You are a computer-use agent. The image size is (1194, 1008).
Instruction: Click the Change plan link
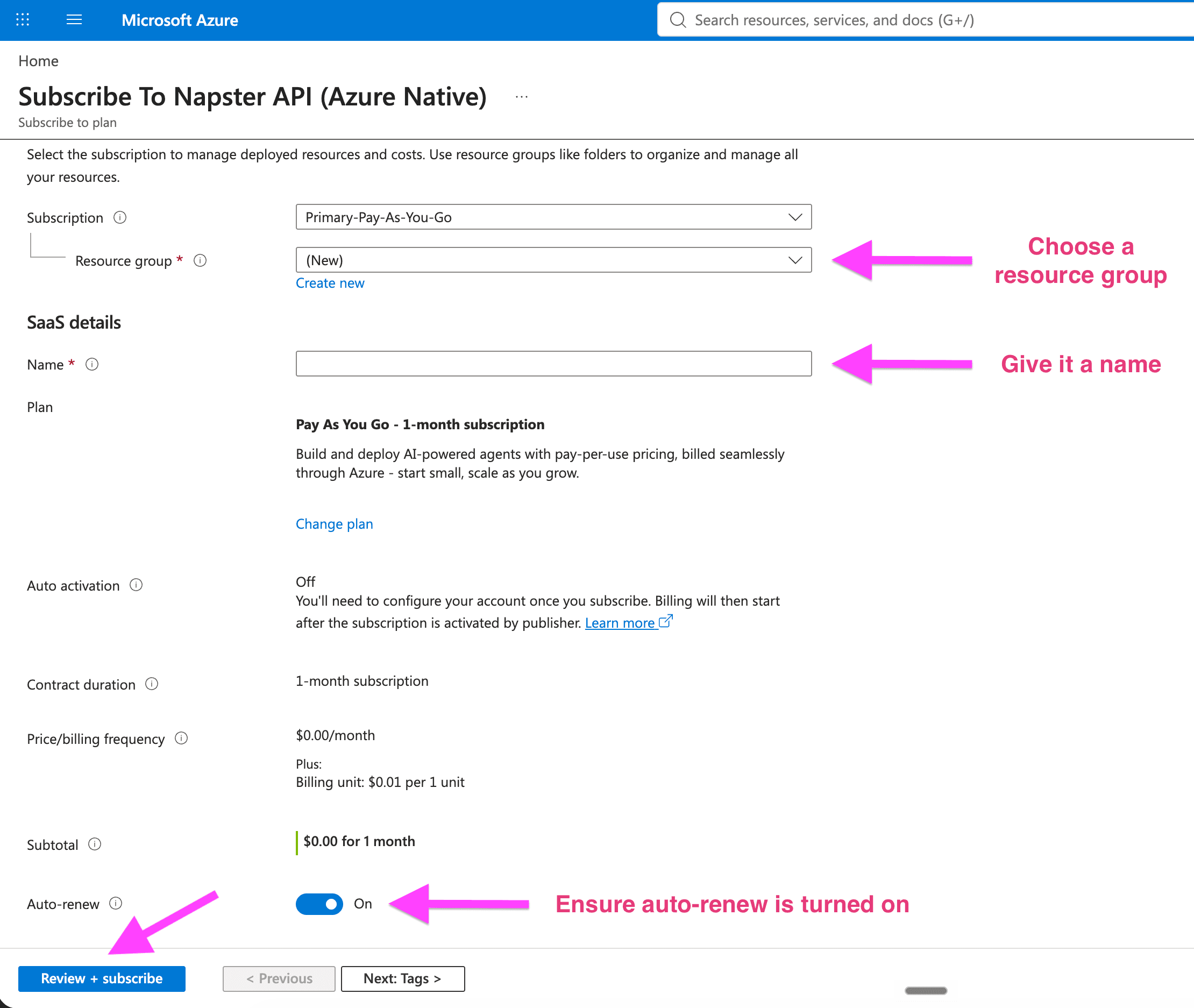334,524
